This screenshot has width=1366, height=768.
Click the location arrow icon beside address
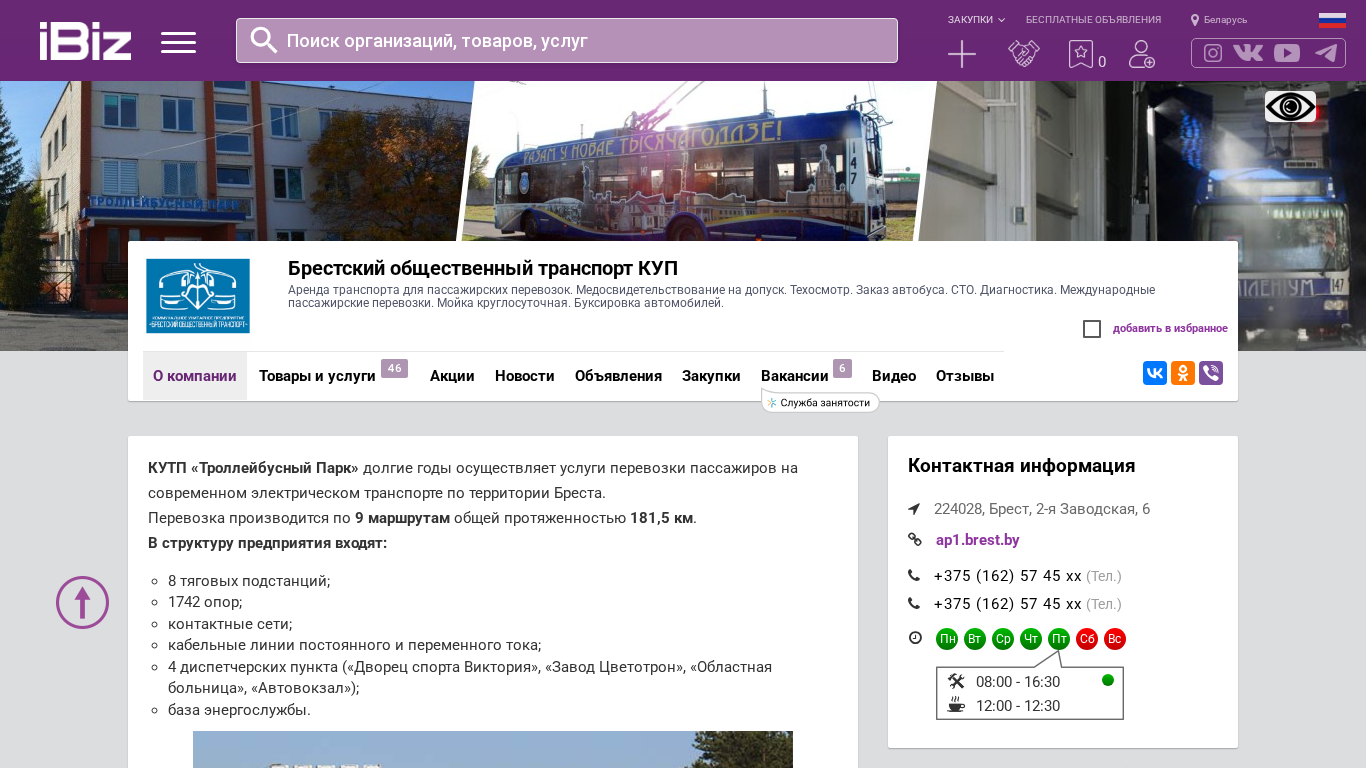pos(914,509)
